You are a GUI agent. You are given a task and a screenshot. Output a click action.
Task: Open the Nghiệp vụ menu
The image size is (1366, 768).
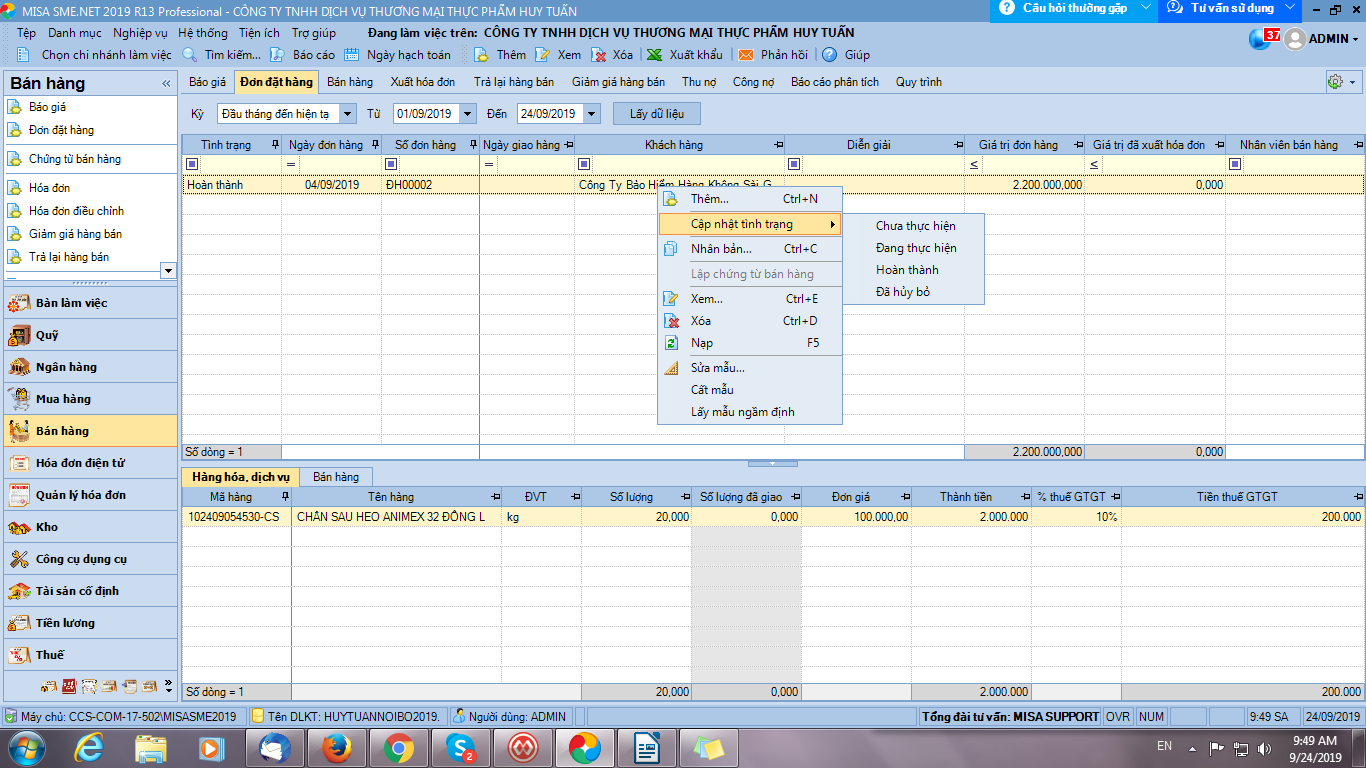[140, 33]
